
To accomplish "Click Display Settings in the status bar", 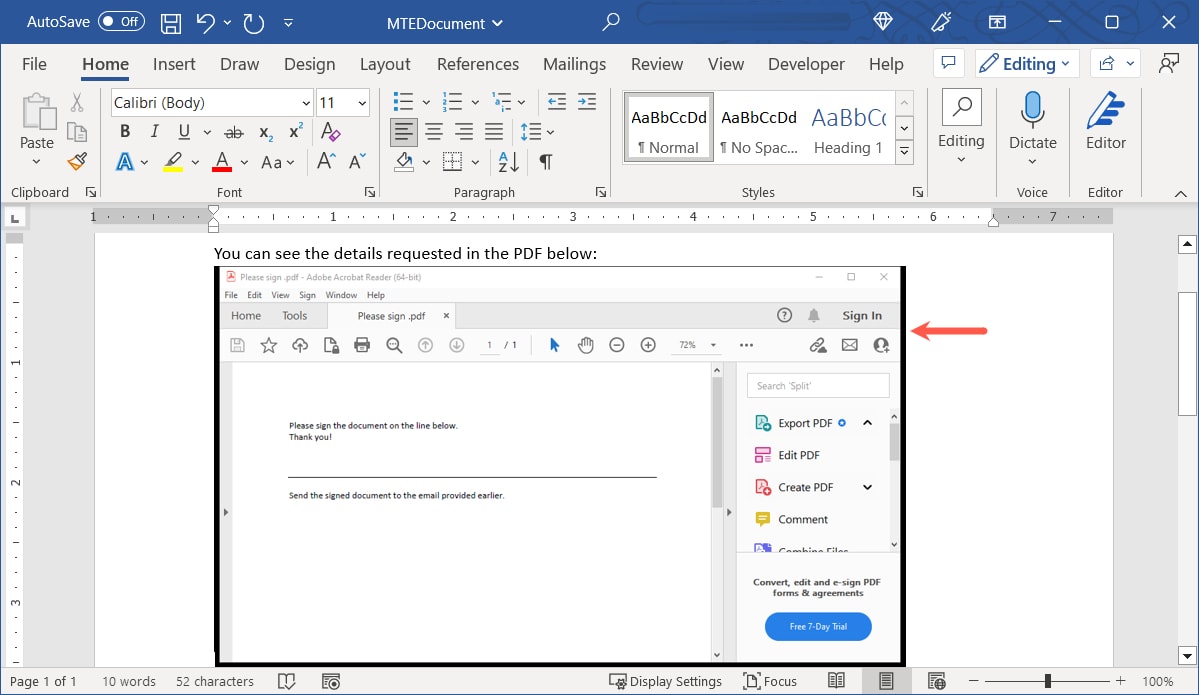I will coord(667,681).
